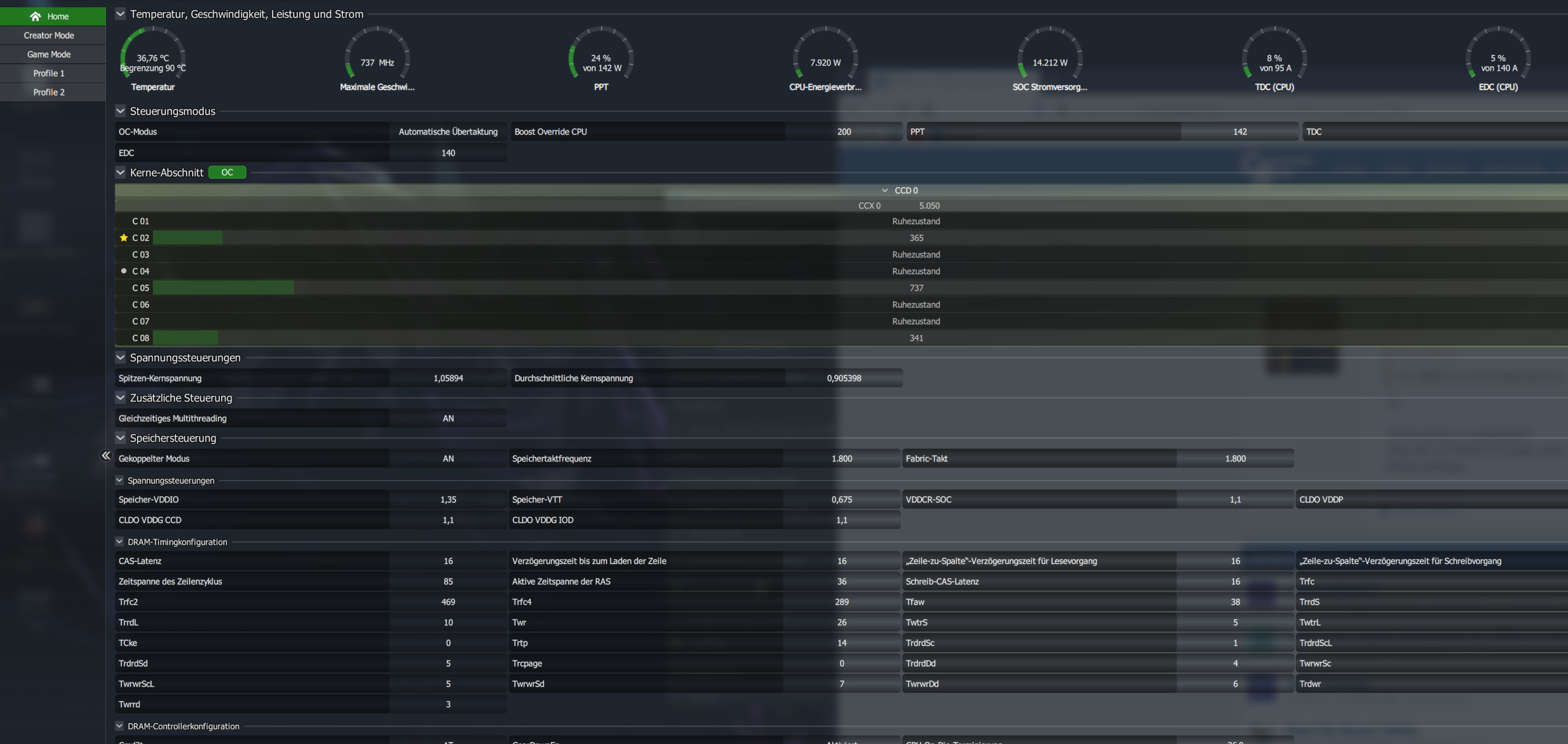Click the PPT gauge
The height and width of the screenshot is (744, 1568).
pyautogui.click(x=601, y=58)
